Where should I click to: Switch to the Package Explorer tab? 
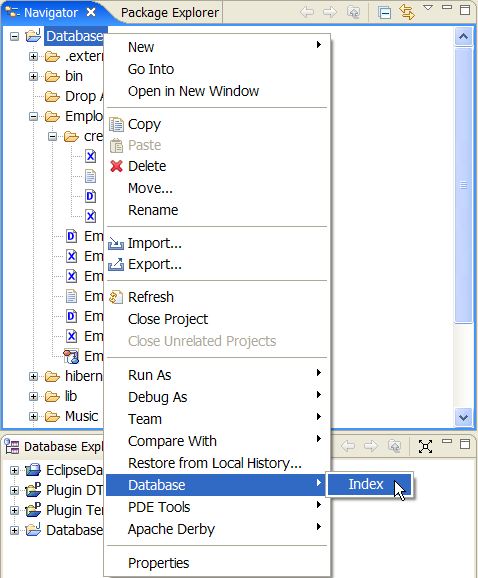coord(170,13)
